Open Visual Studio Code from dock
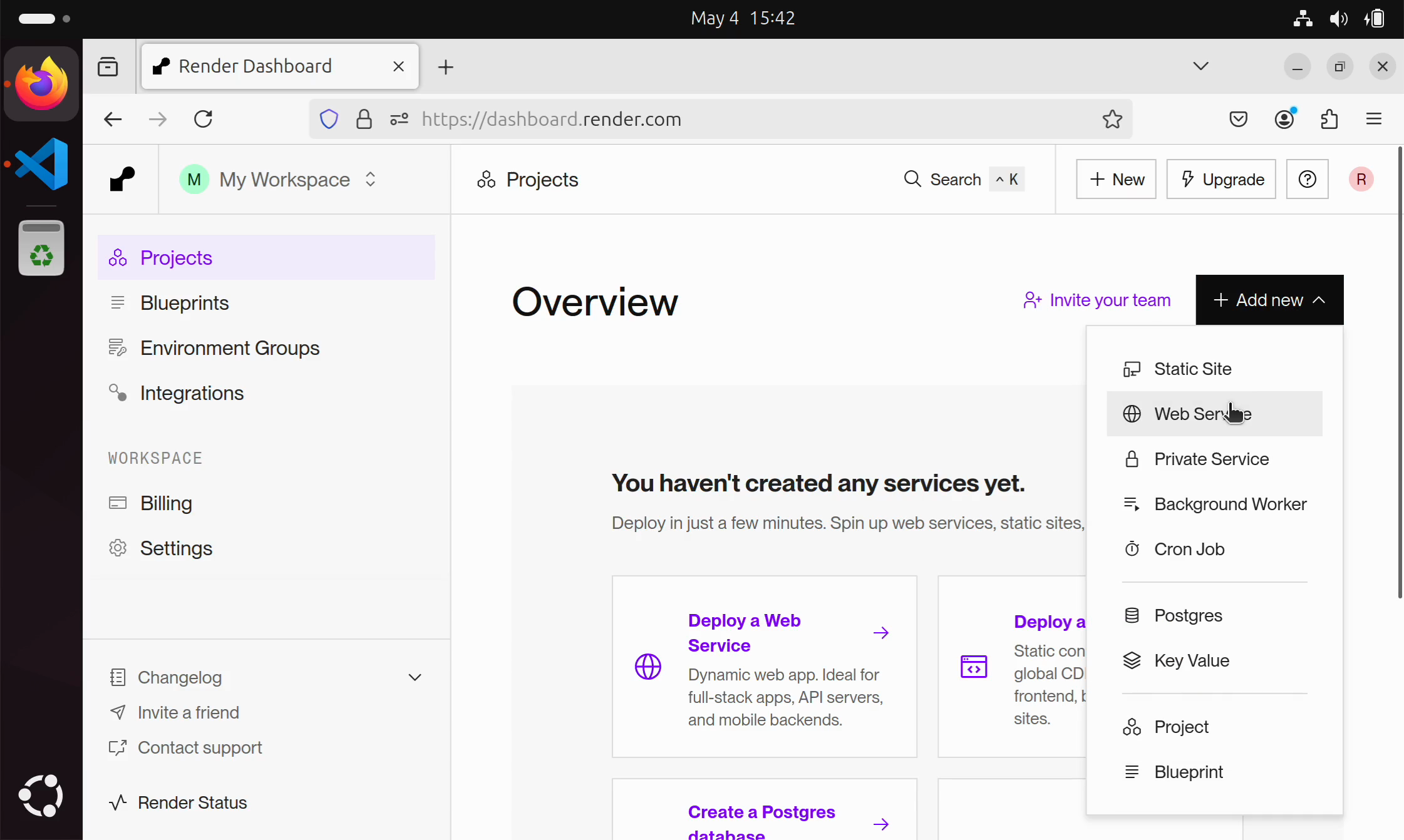This screenshot has height=840, width=1404. [x=41, y=164]
